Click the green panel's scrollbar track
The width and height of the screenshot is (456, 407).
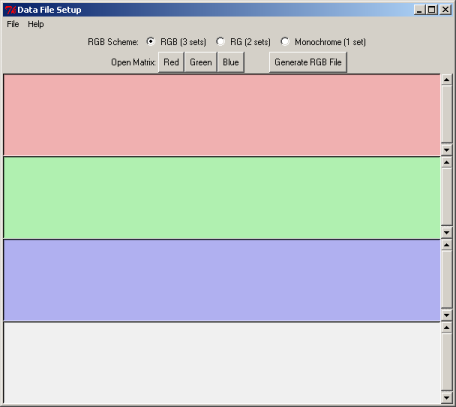[x=447, y=197]
